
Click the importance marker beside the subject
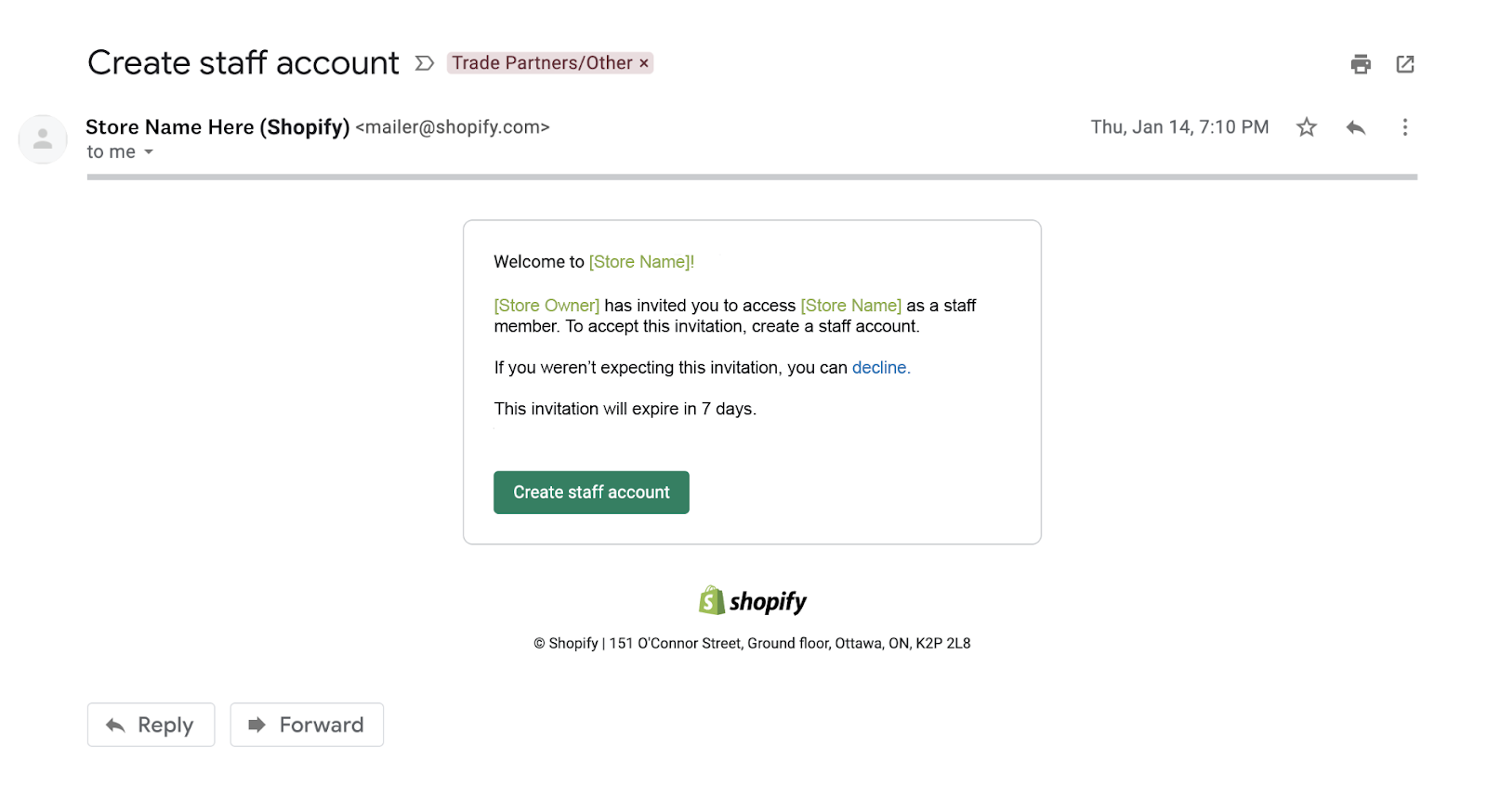[425, 63]
